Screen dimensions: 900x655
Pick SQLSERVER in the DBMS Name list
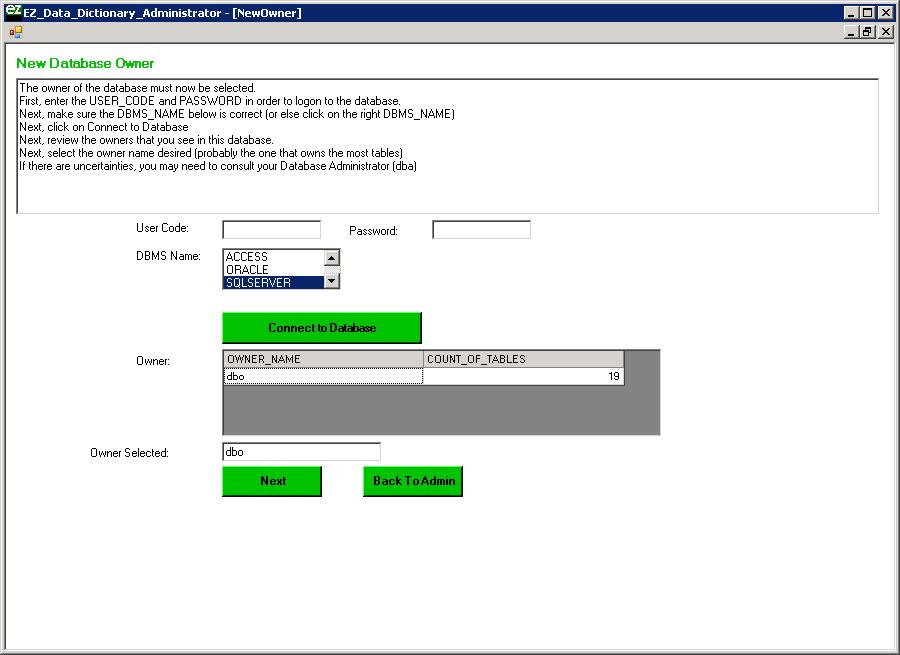coord(272,283)
